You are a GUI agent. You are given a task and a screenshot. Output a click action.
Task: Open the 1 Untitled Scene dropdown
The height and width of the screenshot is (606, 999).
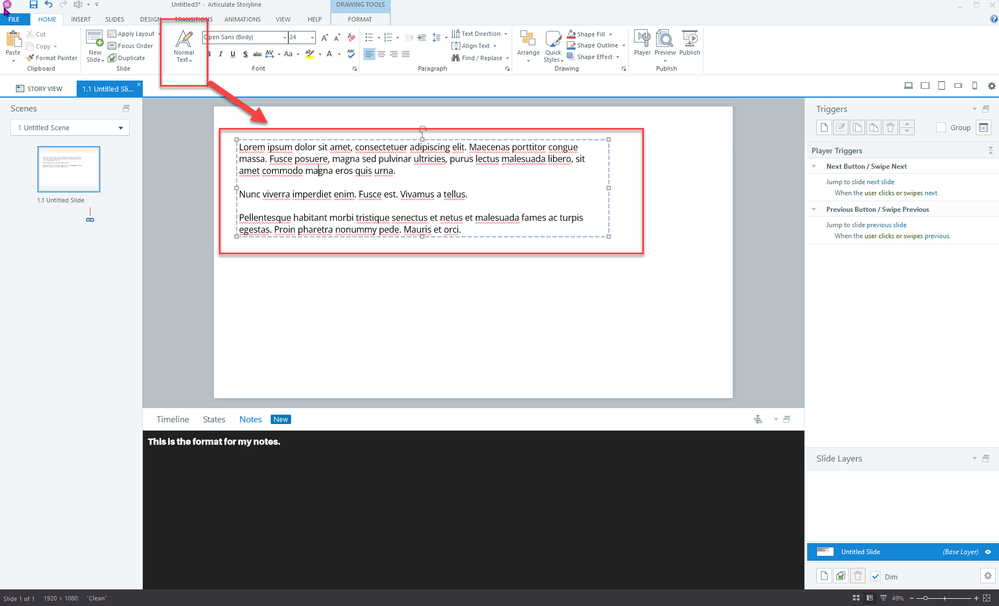coord(69,128)
